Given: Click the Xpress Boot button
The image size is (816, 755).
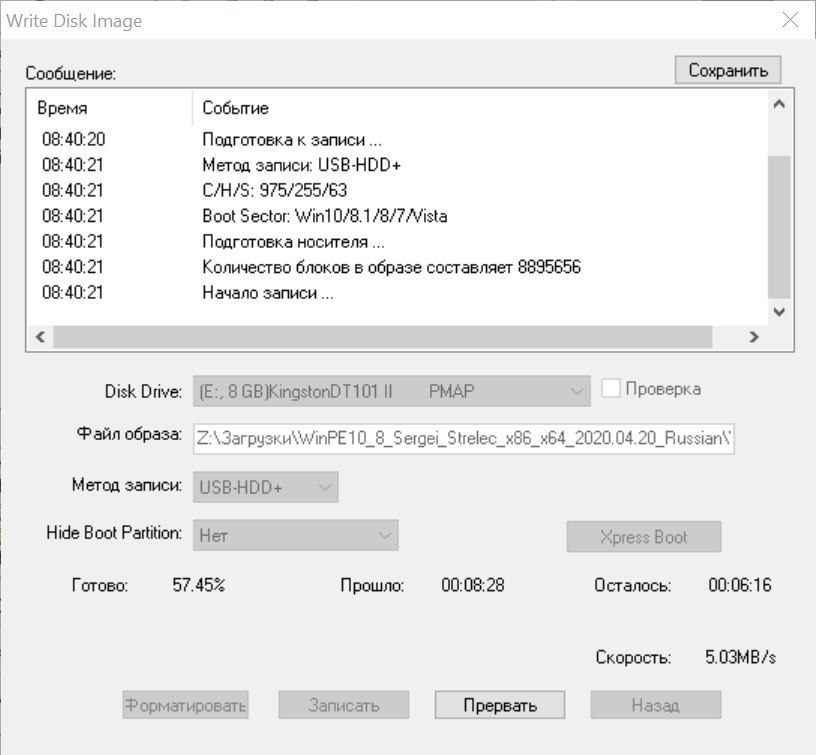Looking at the screenshot, I should click(x=644, y=536).
